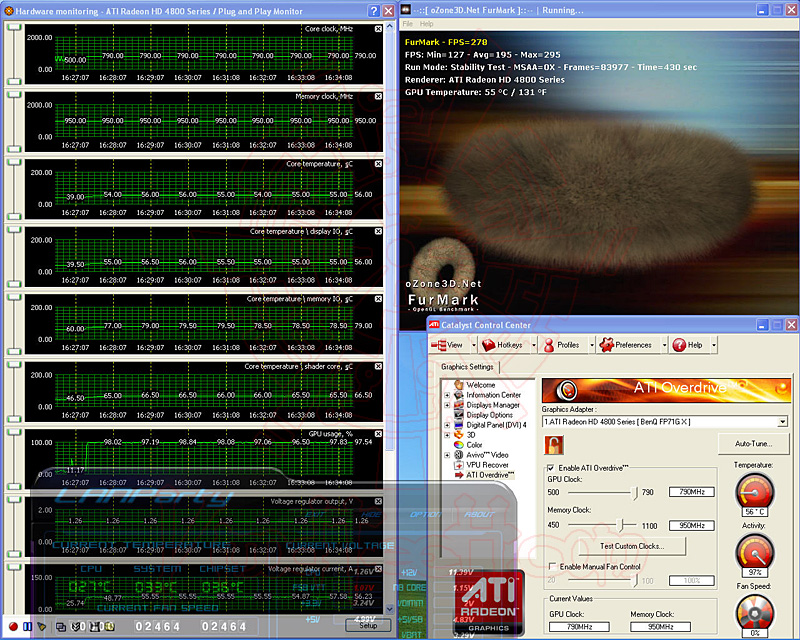Click the Memory Clock slider handle
The width and height of the screenshot is (800, 640).
tap(620, 525)
